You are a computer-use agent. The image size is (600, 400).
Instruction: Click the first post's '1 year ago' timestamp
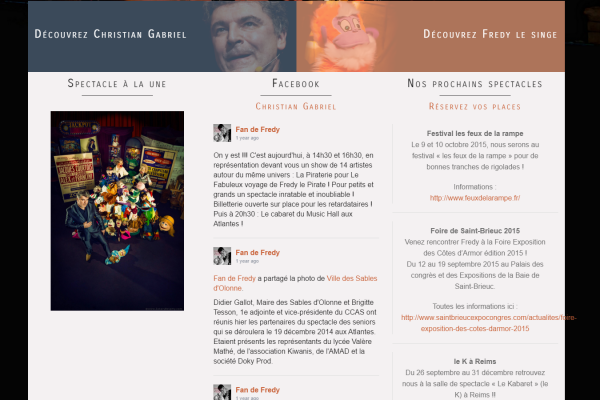pyautogui.click(x=247, y=138)
